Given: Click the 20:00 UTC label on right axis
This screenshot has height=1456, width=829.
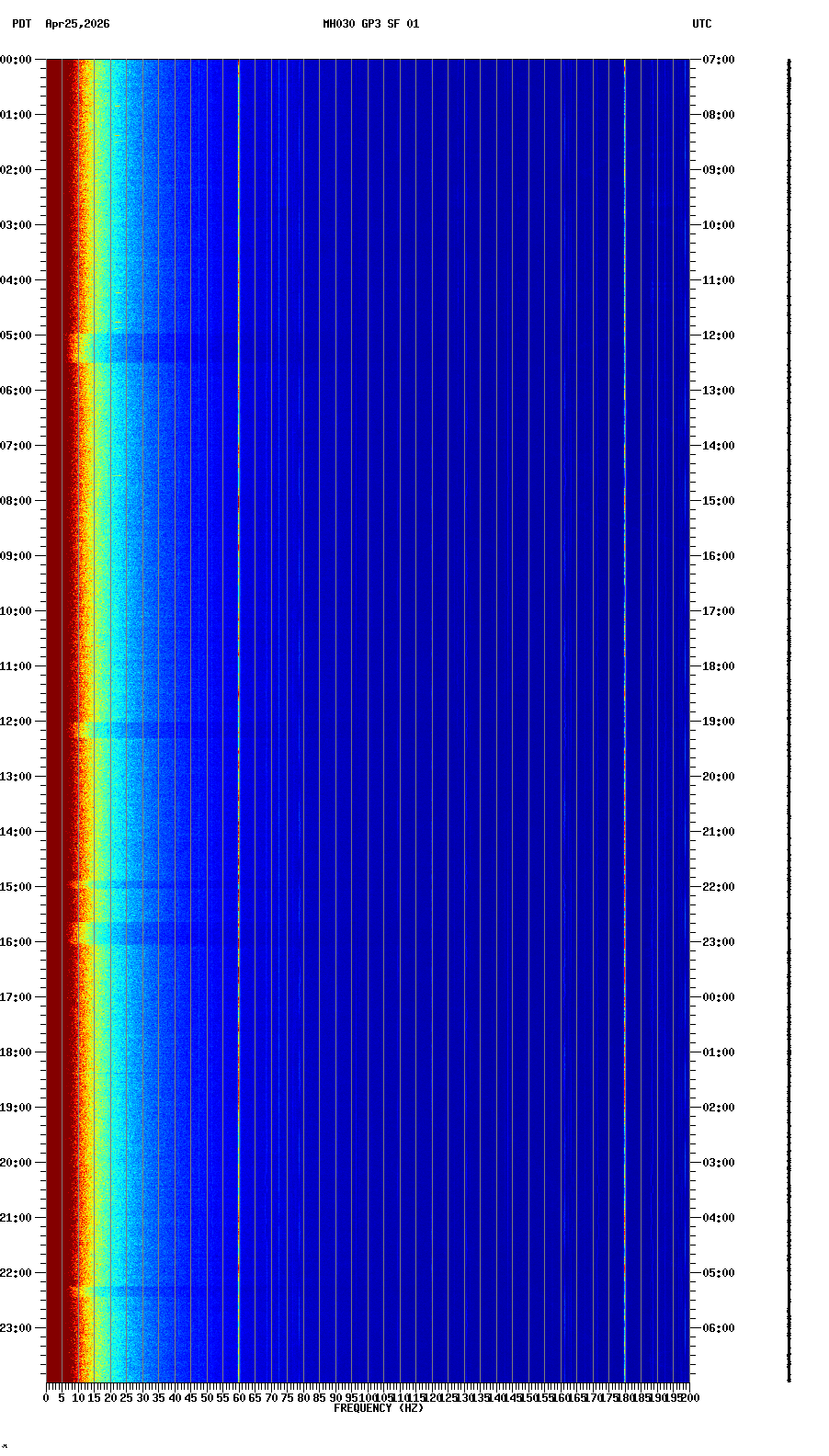Looking at the screenshot, I should coord(719,777).
